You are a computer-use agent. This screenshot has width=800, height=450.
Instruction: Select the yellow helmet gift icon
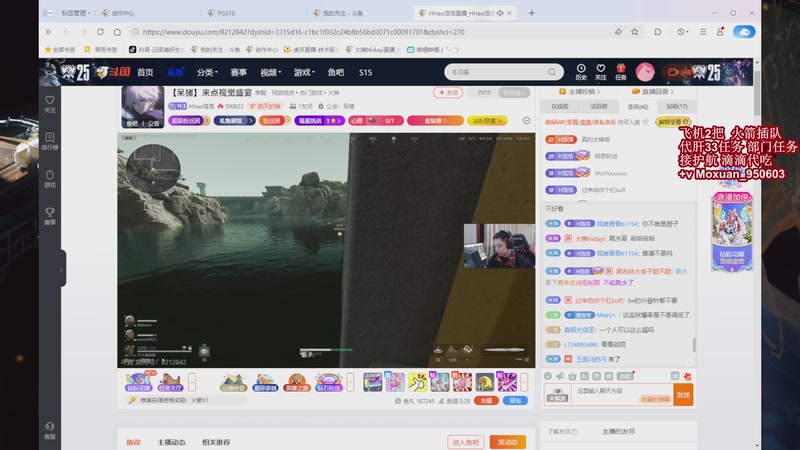(484, 382)
